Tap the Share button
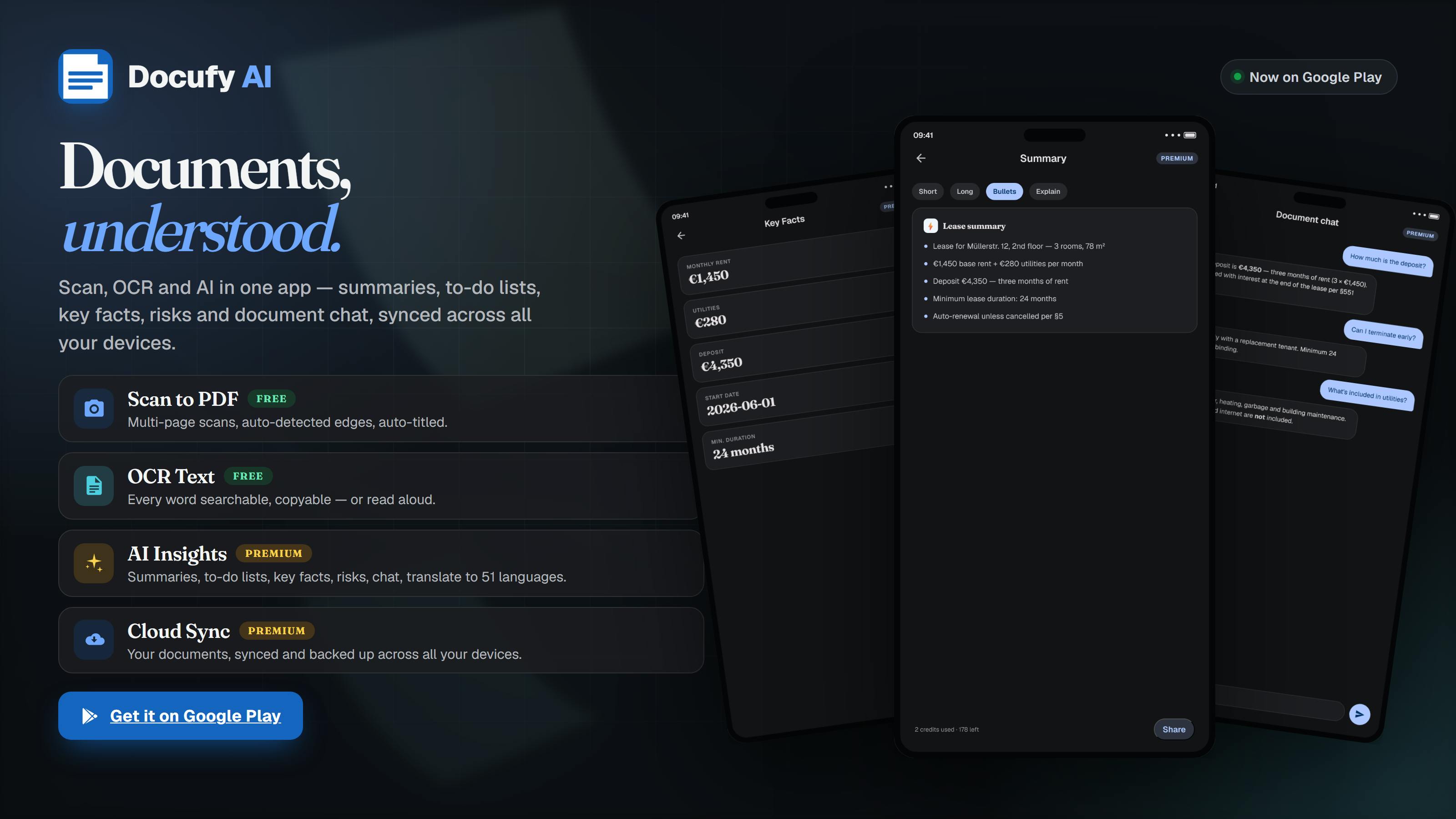This screenshot has height=819, width=1456. pyautogui.click(x=1174, y=729)
